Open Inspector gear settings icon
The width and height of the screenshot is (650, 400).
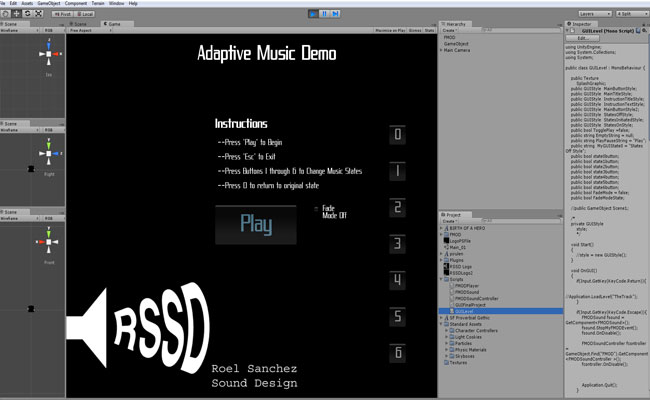coord(645,31)
